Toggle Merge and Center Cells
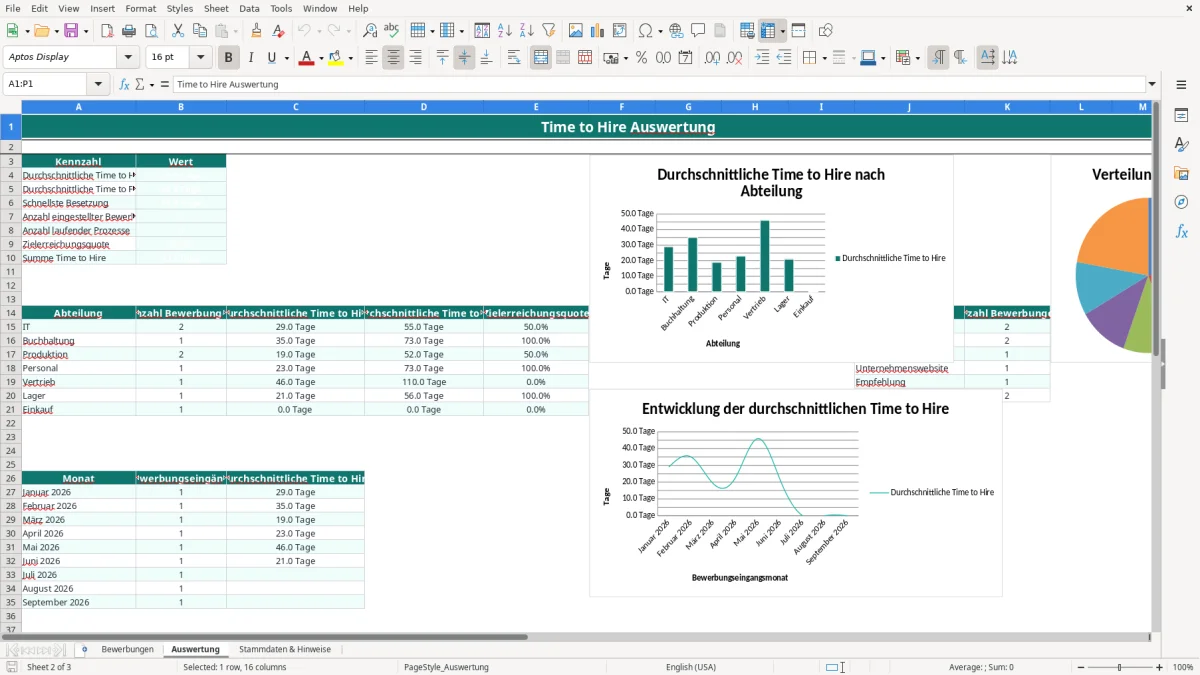 541,58
